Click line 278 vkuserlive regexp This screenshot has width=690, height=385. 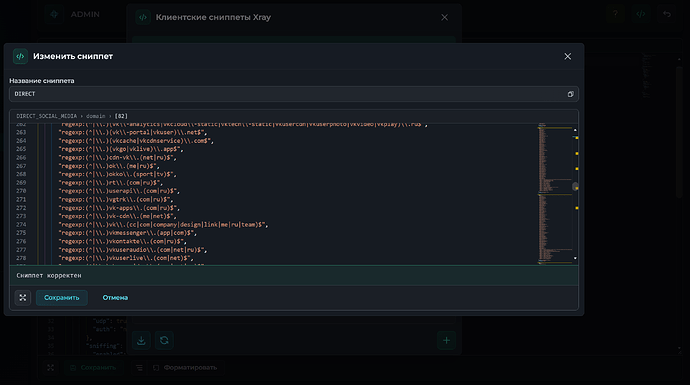pyautogui.click(x=126, y=258)
